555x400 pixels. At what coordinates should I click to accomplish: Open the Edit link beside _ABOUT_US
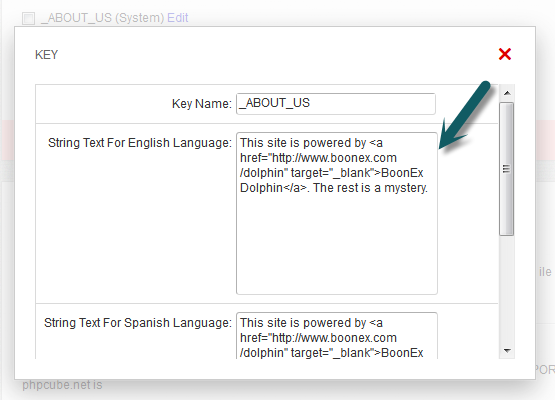click(178, 18)
